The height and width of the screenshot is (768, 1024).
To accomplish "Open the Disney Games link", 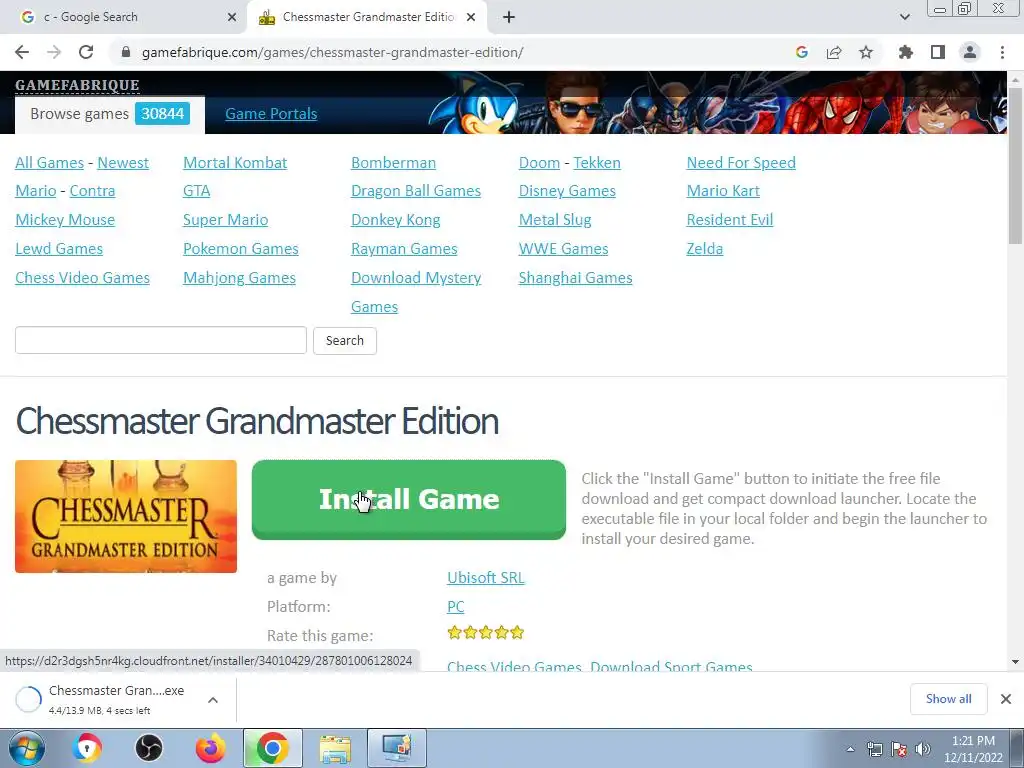I will coord(567,191).
